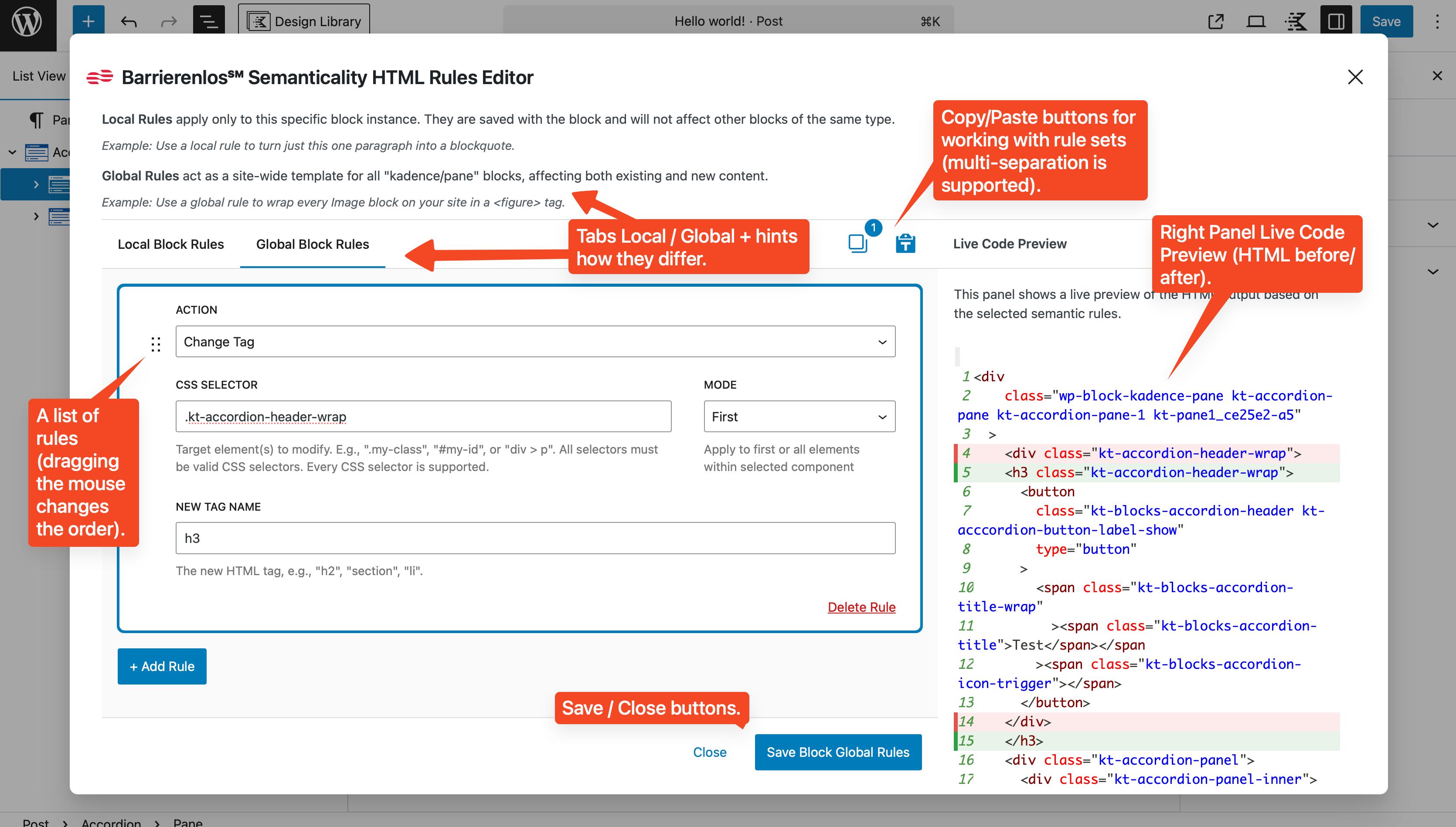
Task: Click the + Add Rule button
Action: (161, 666)
